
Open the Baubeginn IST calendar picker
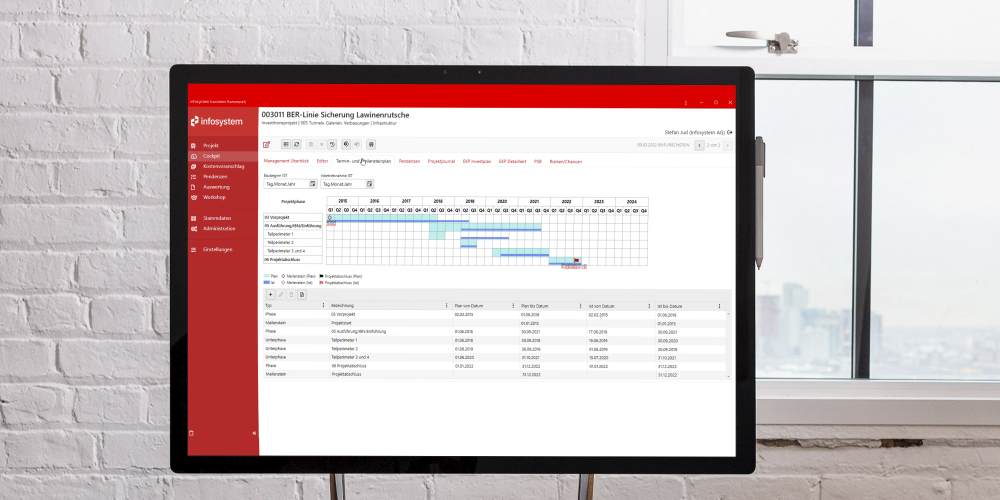(312, 184)
